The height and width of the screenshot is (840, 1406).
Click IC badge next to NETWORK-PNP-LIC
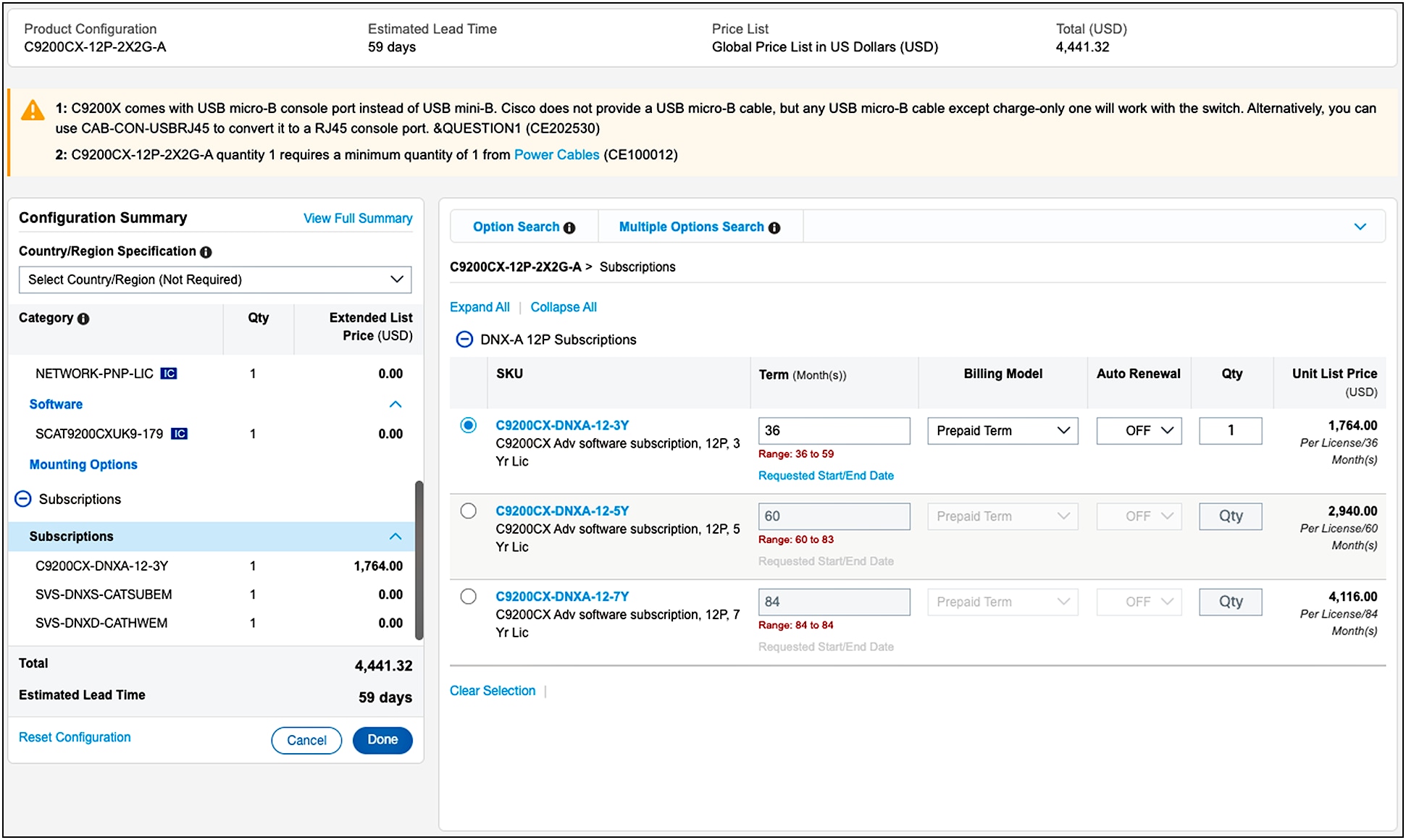[x=169, y=374]
